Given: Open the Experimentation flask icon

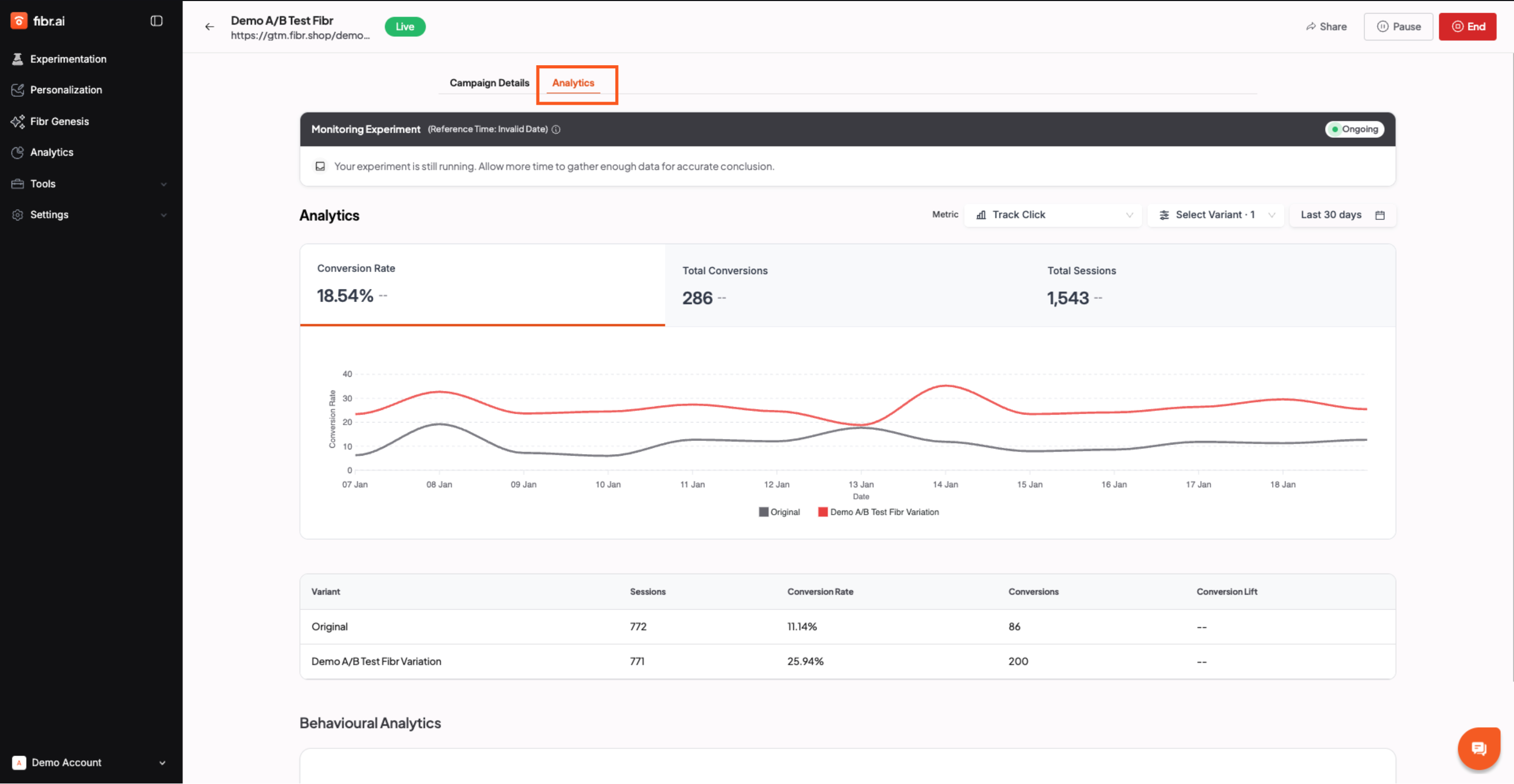Looking at the screenshot, I should [x=17, y=59].
